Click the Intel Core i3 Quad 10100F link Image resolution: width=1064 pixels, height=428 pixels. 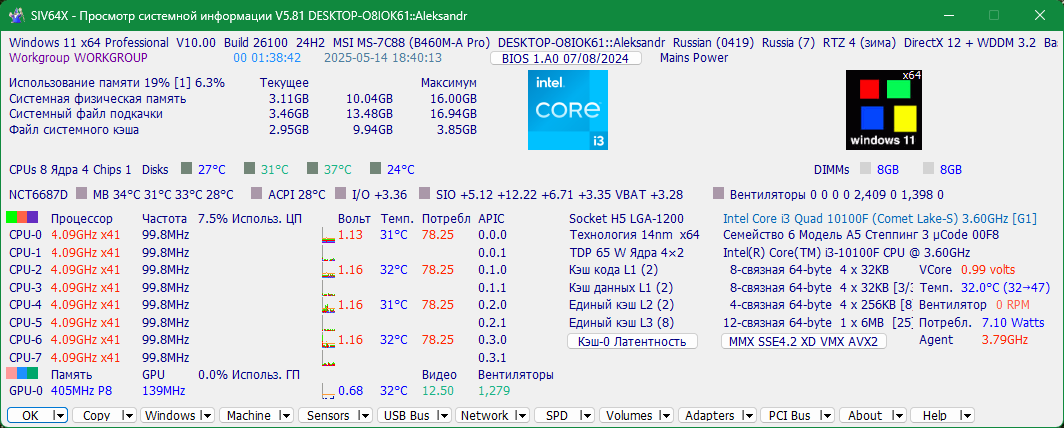(x=813, y=218)
